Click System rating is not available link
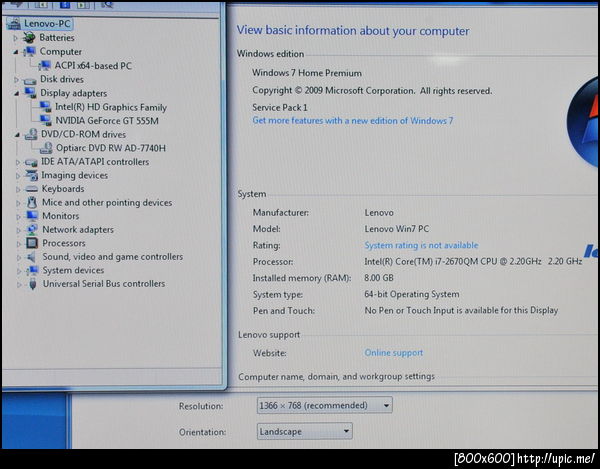600x469 pixels. click(x=421, y=245)
